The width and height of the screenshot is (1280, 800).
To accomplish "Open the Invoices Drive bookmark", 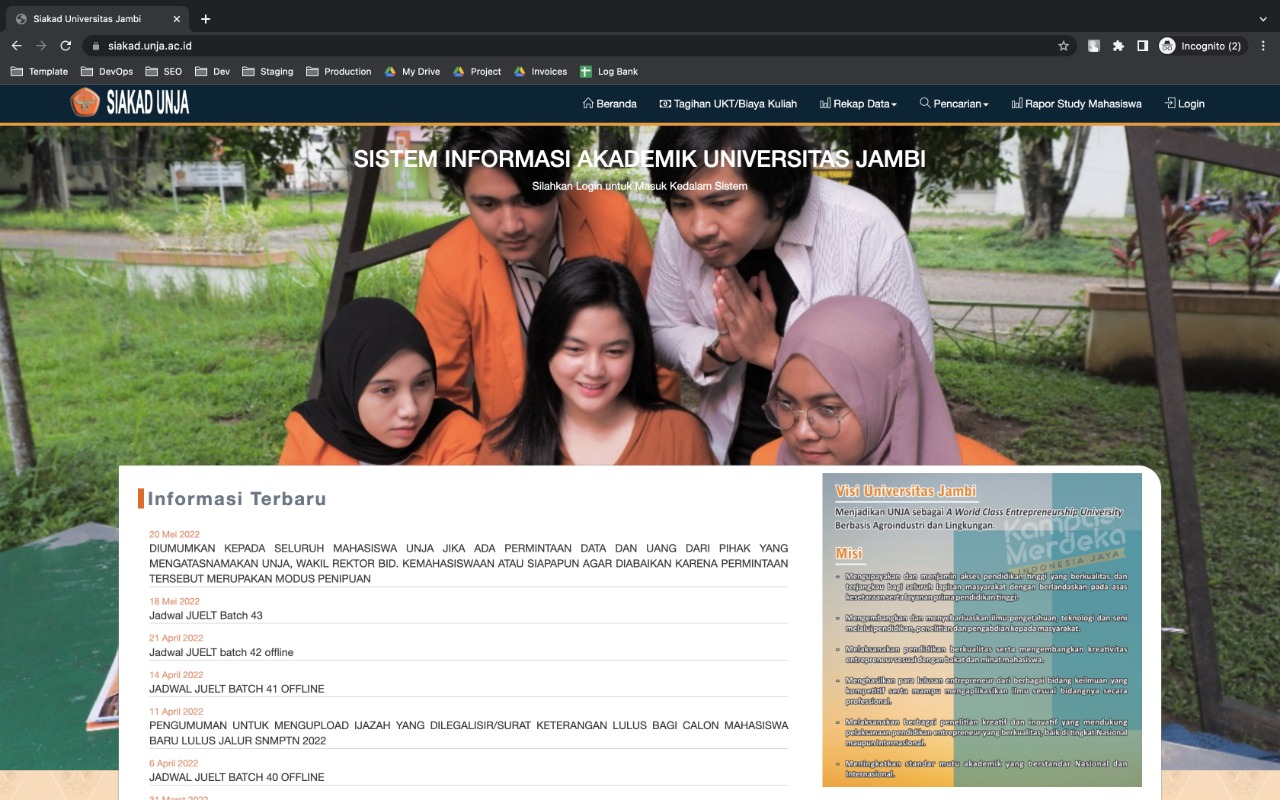I will tap(540, 72).
